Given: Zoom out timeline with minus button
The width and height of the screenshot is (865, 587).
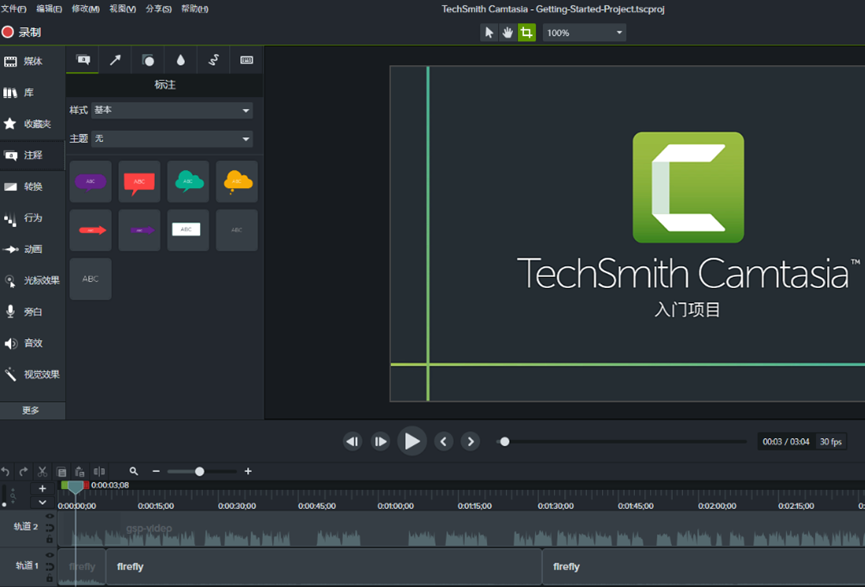Looking at the screenshot, I should (156, 472).
